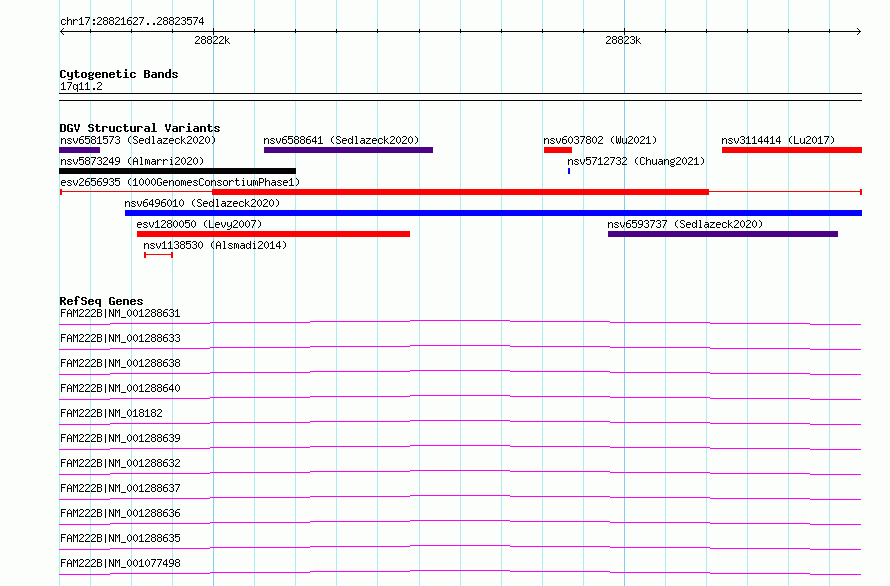Screen dimensions: 890x586
Task: Select the blue nsv6496010 variant bar
Action: (x=493, y=213)
